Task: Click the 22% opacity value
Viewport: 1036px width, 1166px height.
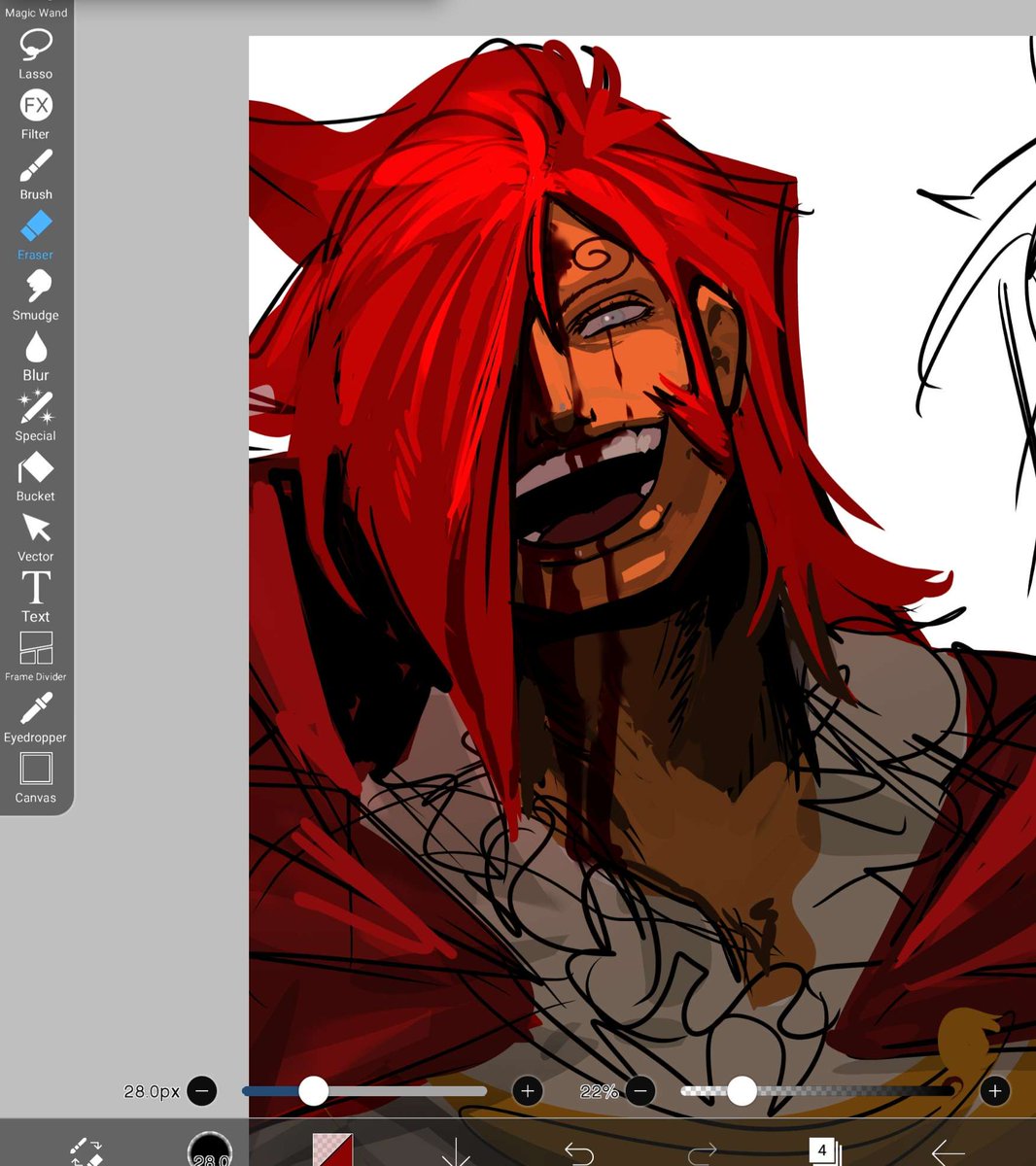Action: (x=599, y=1091)
